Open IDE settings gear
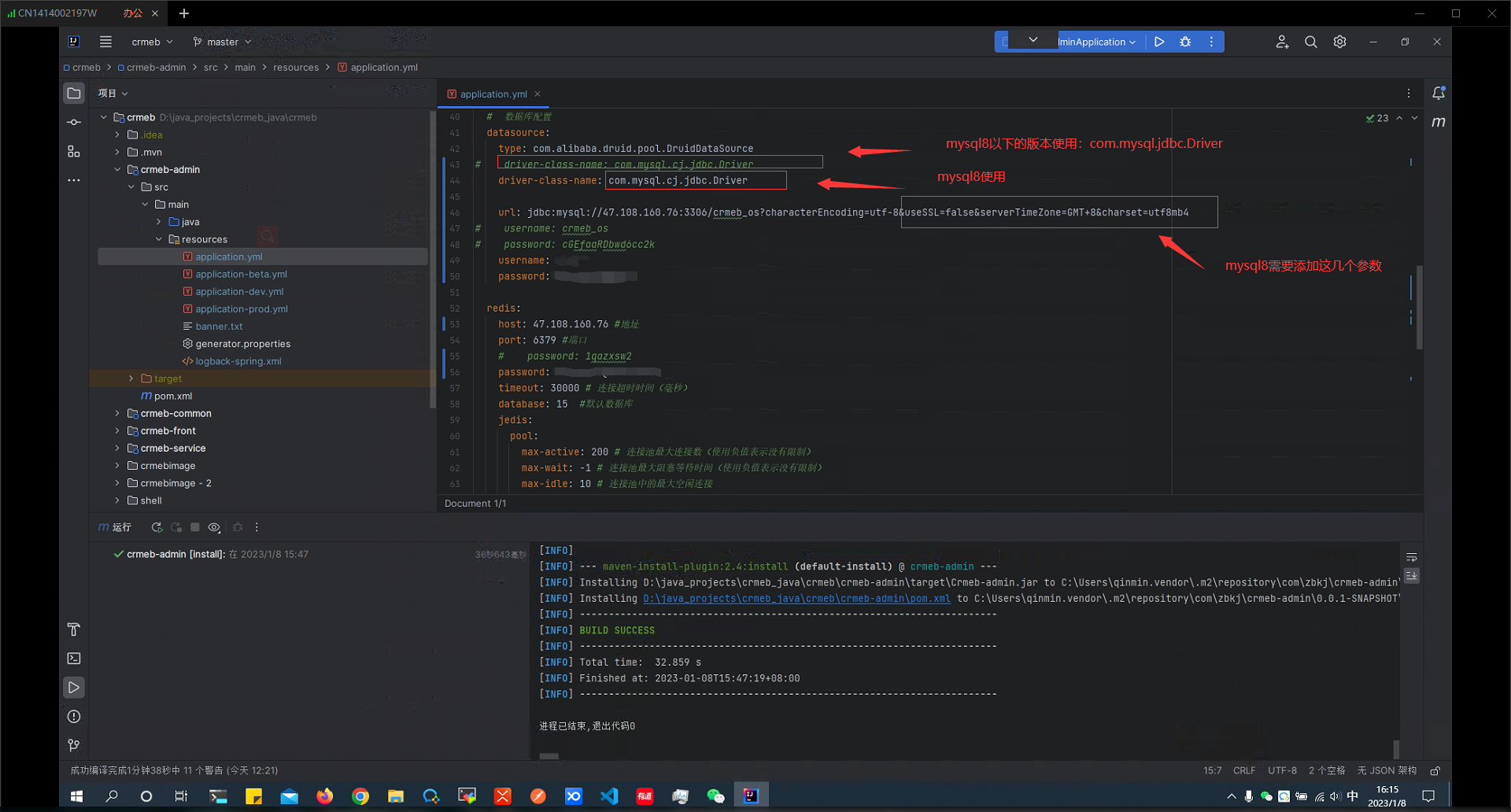 1339,42
